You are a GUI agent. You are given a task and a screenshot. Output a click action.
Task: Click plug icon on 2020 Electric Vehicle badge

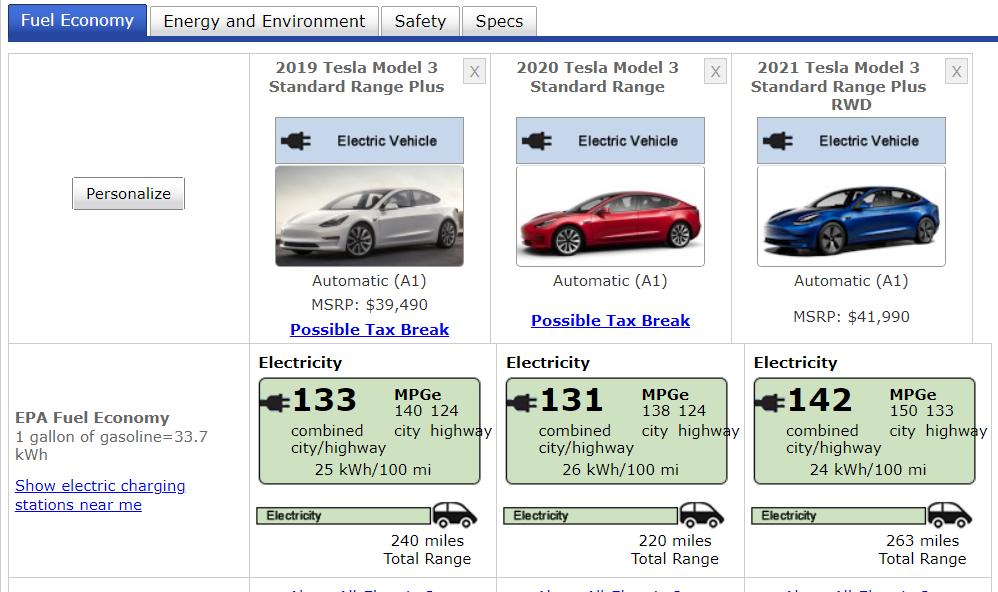[537, 141]
